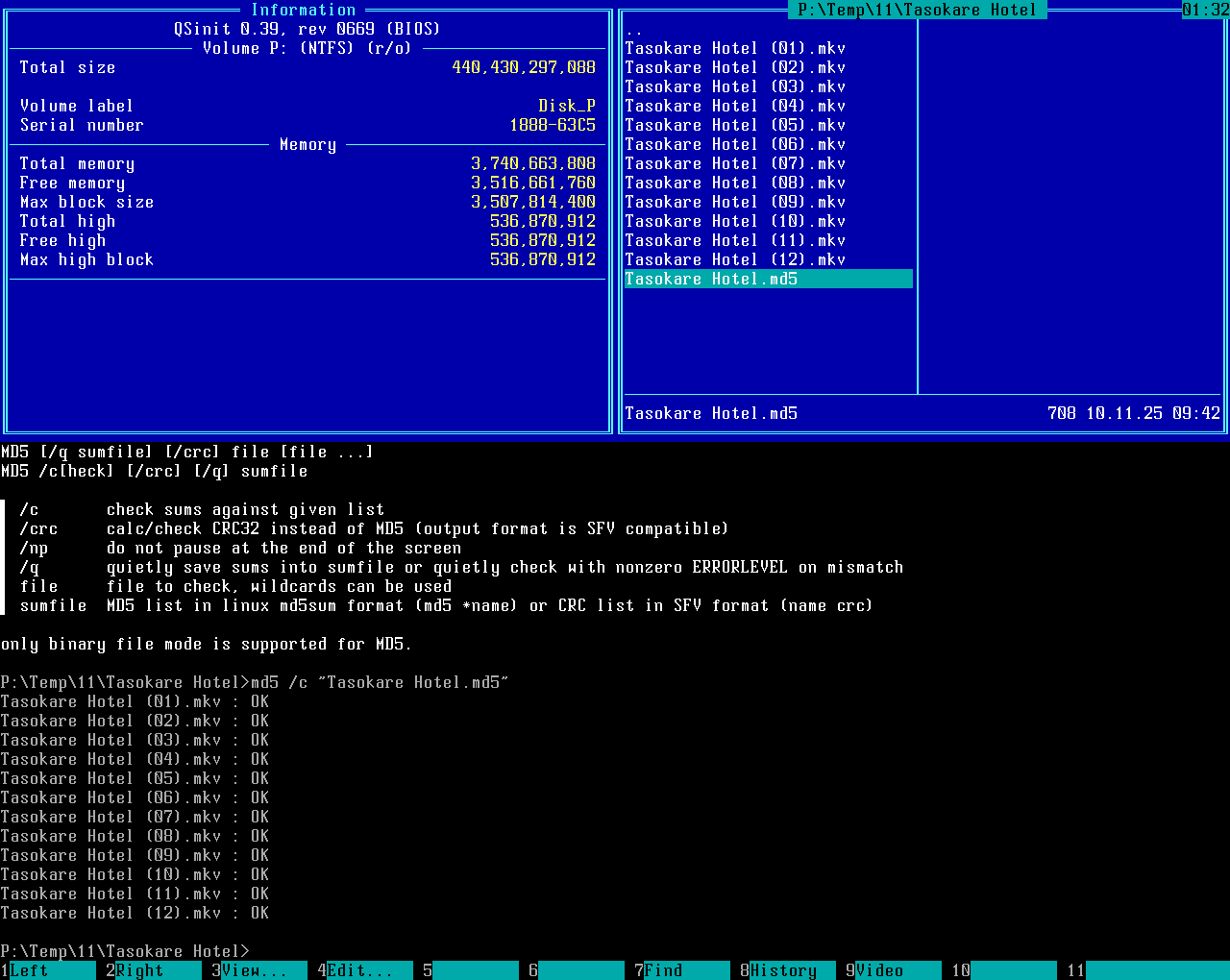Open the 4 Edit function key

click(x=360, y=970)
